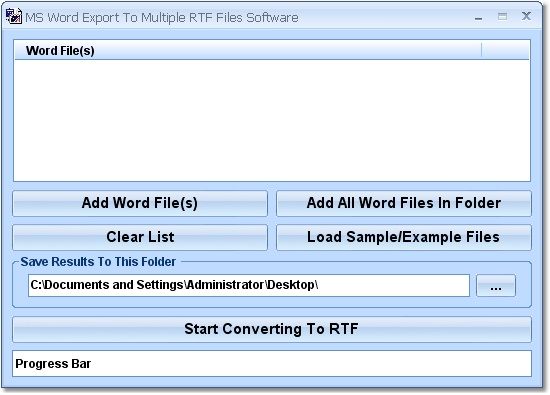This screenshot has height=395, width=550.
Task: Click Add All Word Files In Folder
Action: pos(404,203)
